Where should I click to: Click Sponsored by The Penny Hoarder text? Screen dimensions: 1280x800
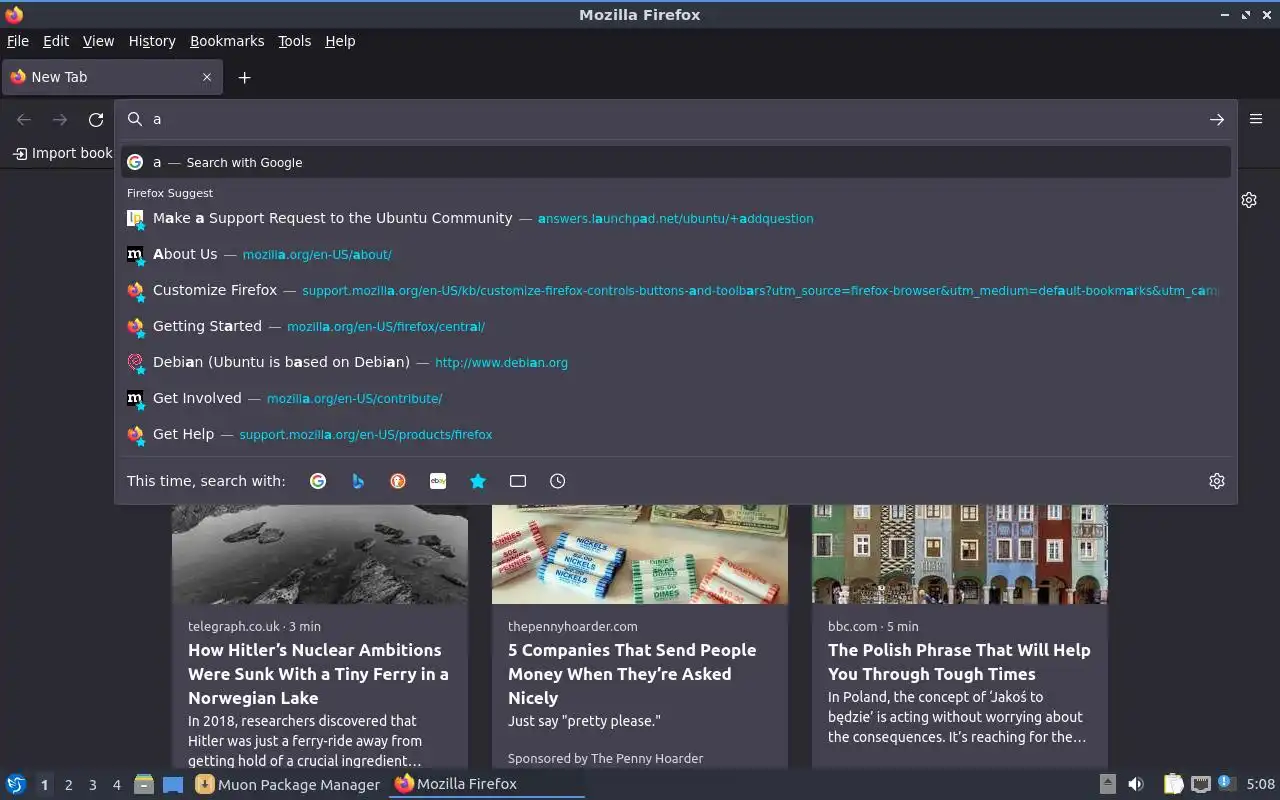605,758
